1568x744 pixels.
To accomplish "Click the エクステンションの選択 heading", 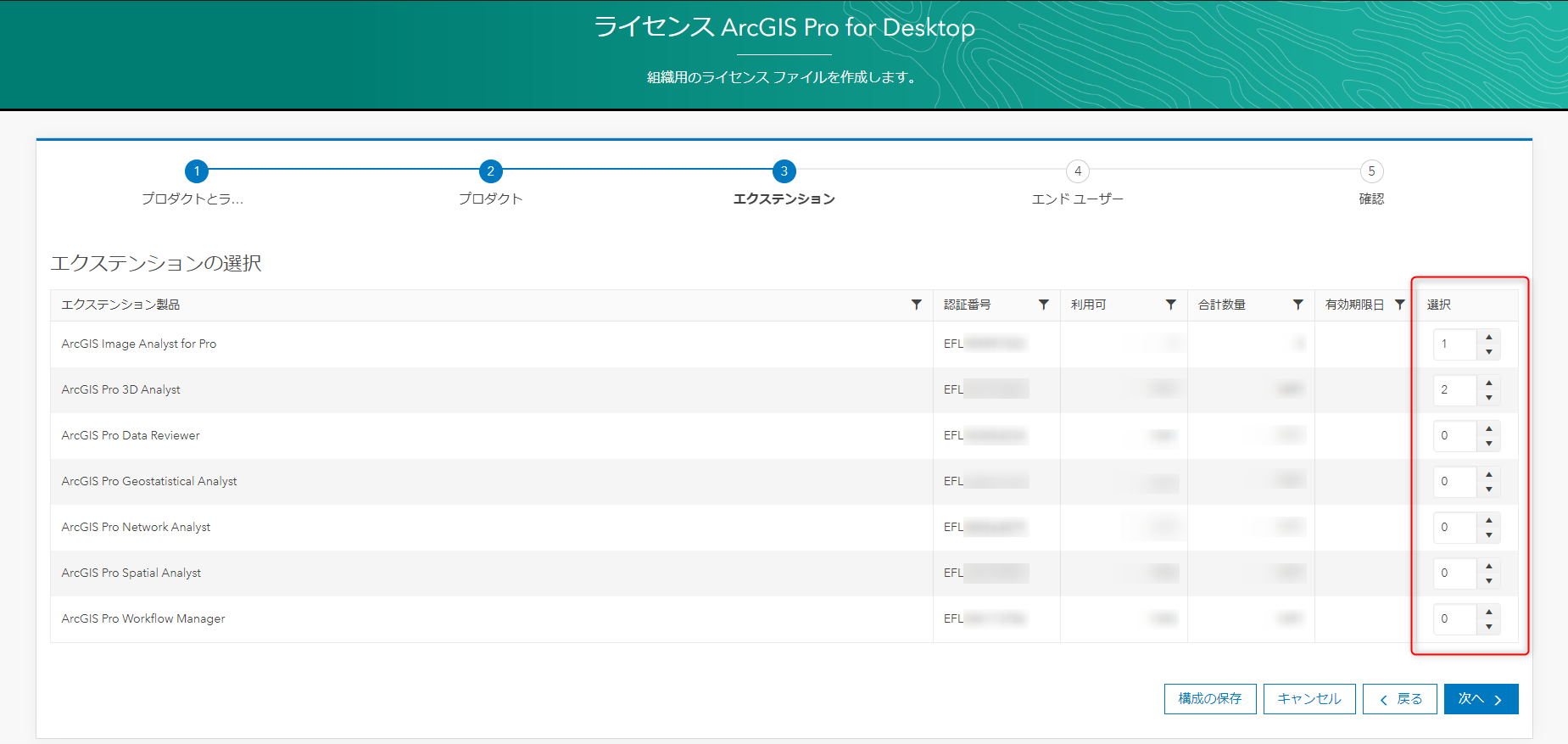I will (x=156, y=263).
